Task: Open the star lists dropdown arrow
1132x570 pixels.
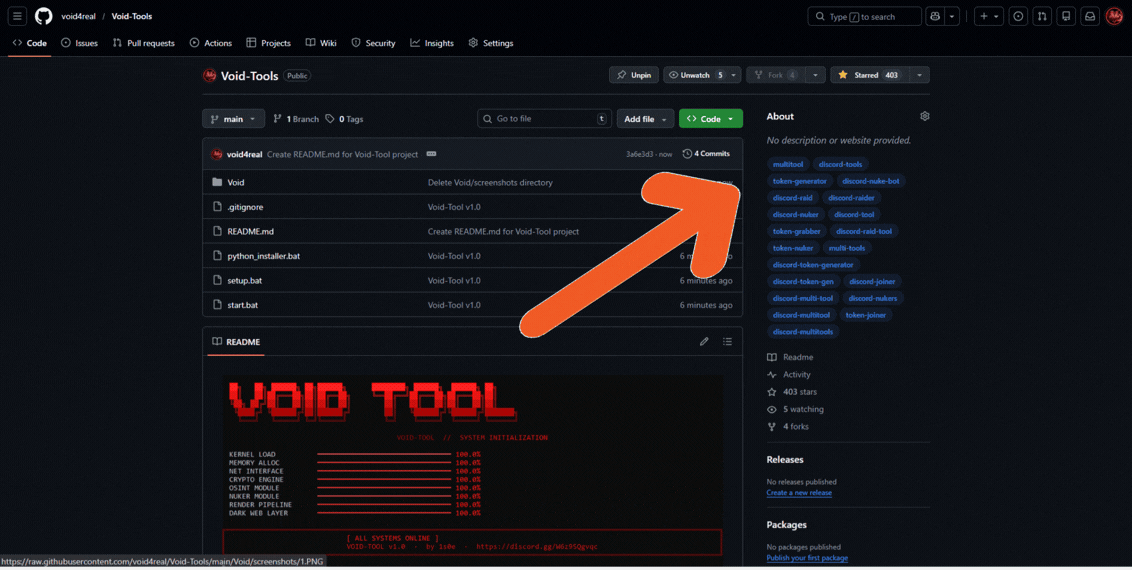Action: [x=920, y=75]
